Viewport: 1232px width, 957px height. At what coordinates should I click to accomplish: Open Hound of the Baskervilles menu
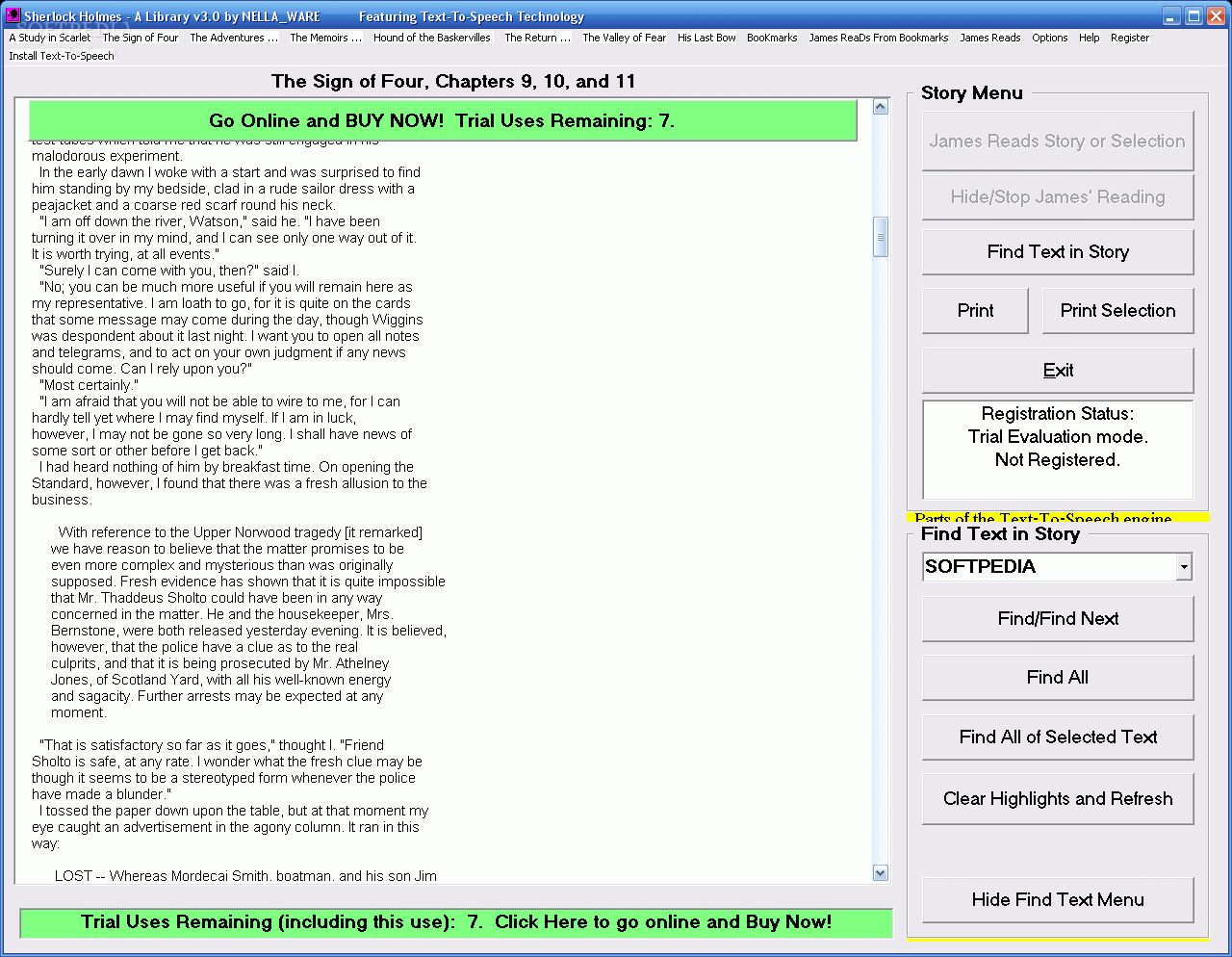(432, 38)
